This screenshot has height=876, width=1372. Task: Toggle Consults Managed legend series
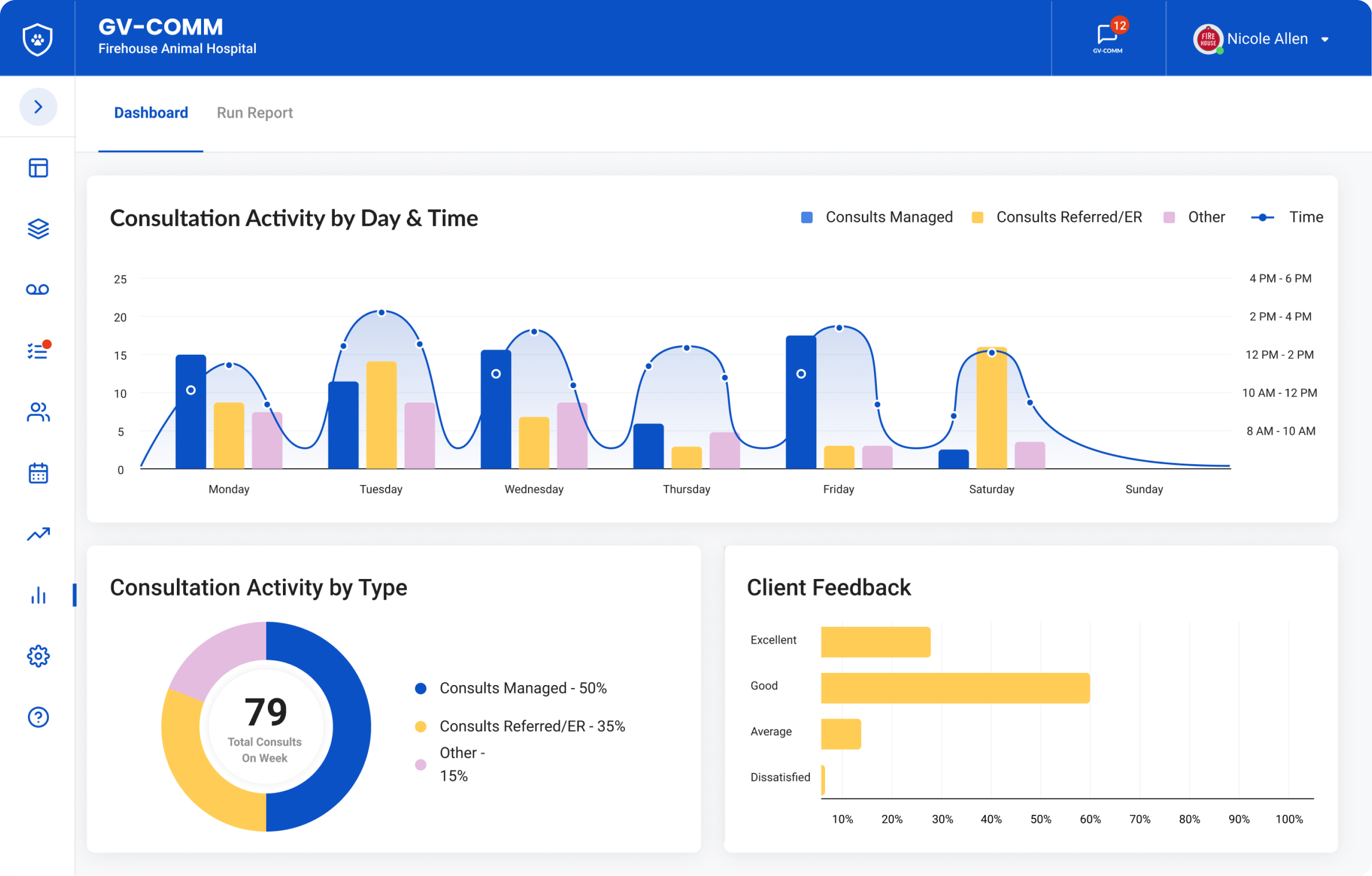click(x=877, y=217)
